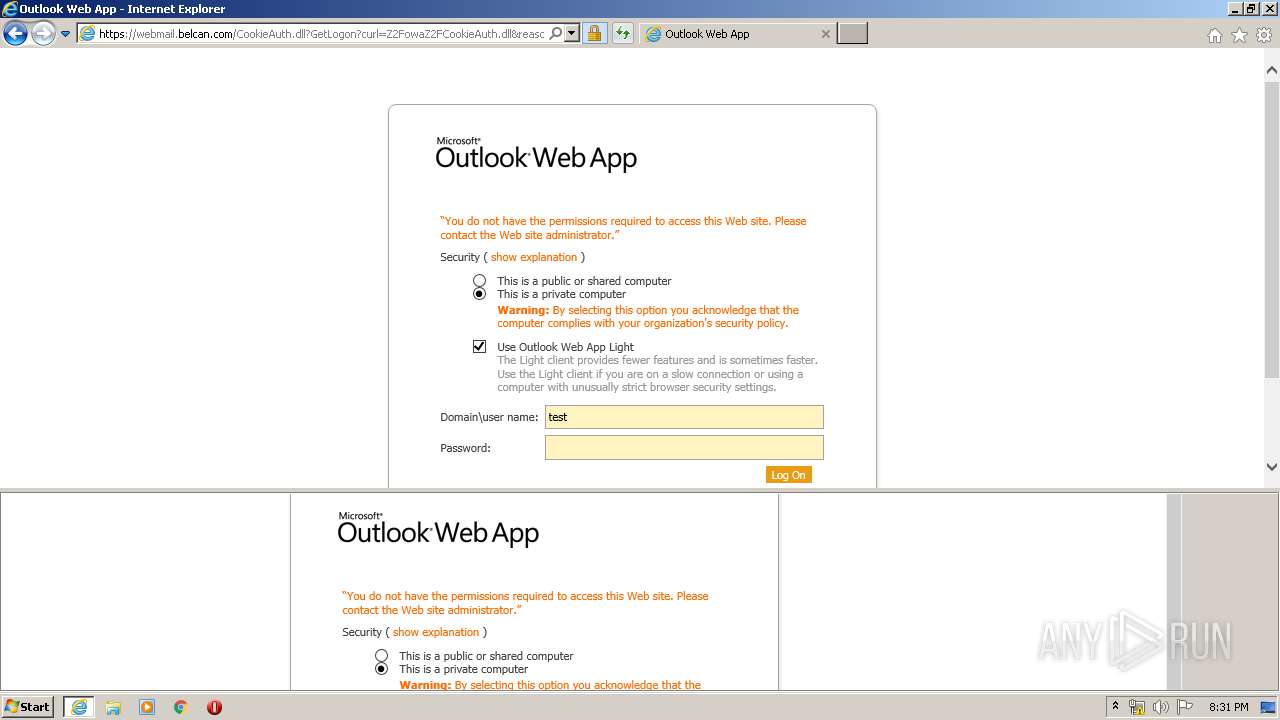
Task: Click the Outlook Web App logo in lower pane
Action: [438, 529]
